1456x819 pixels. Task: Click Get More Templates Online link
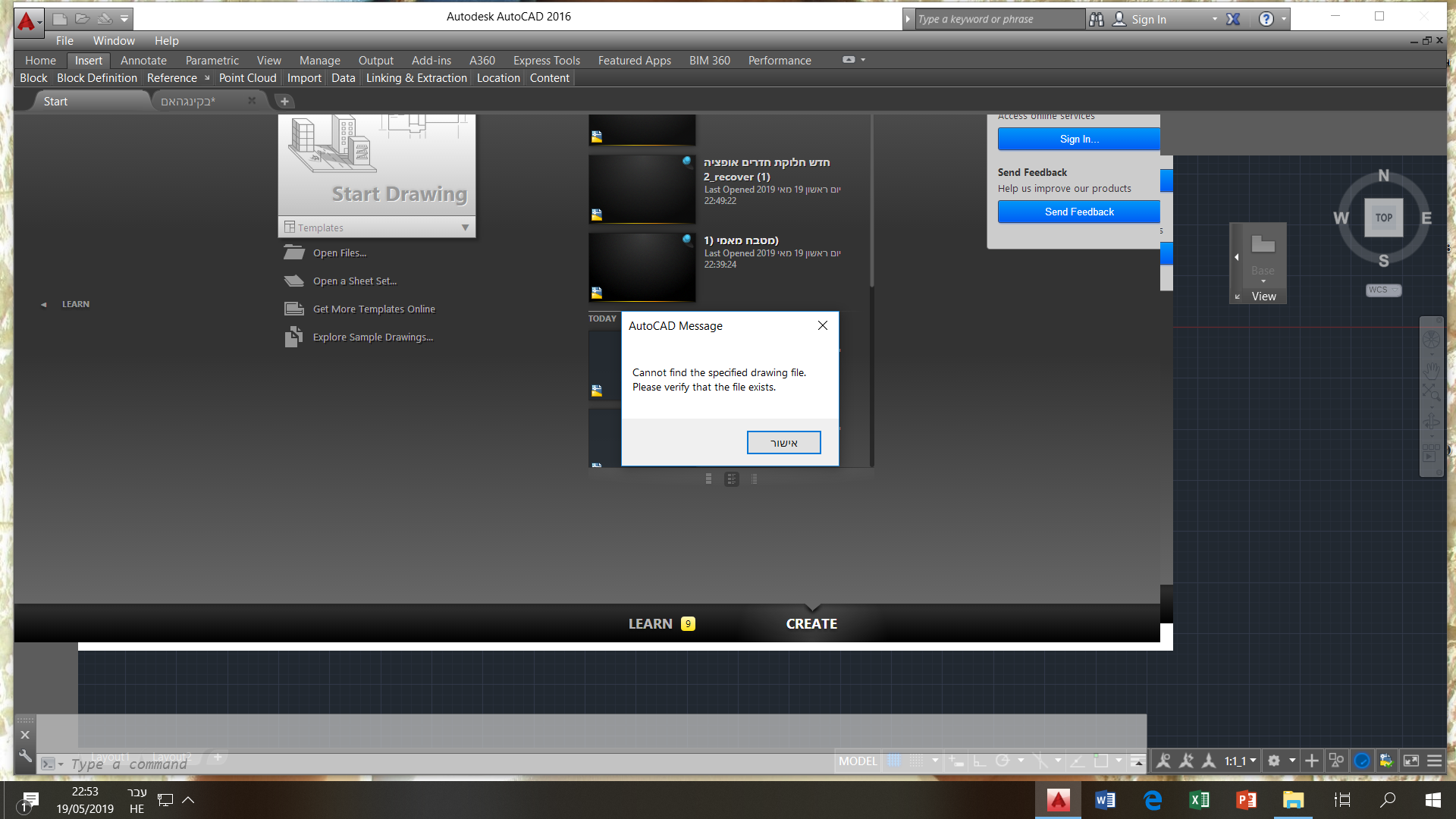[x=374, y=309]
